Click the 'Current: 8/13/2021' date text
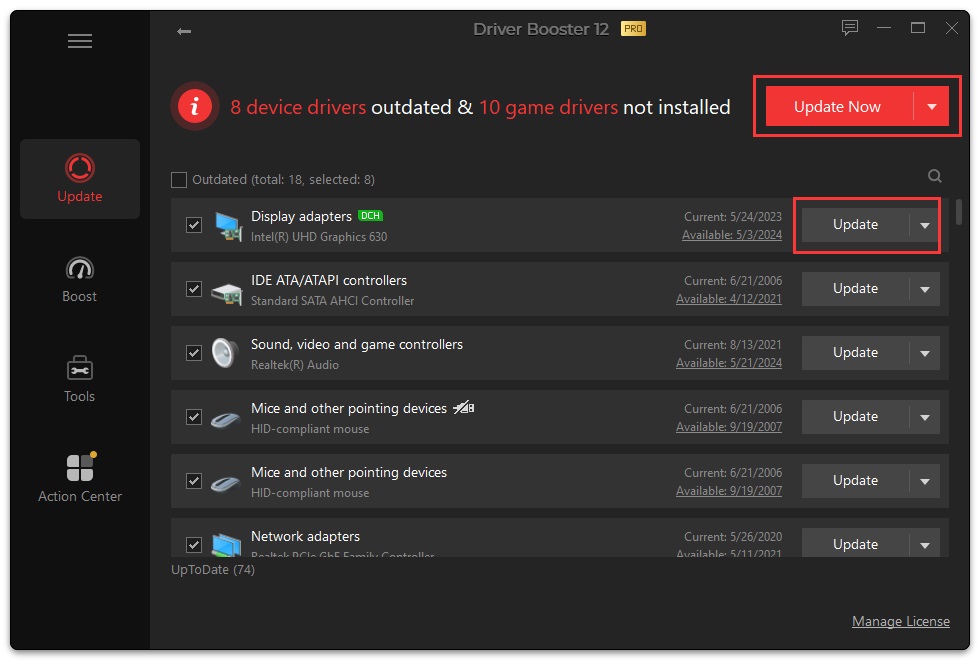This screenshot has height=660, width=980. coord(733,345)
